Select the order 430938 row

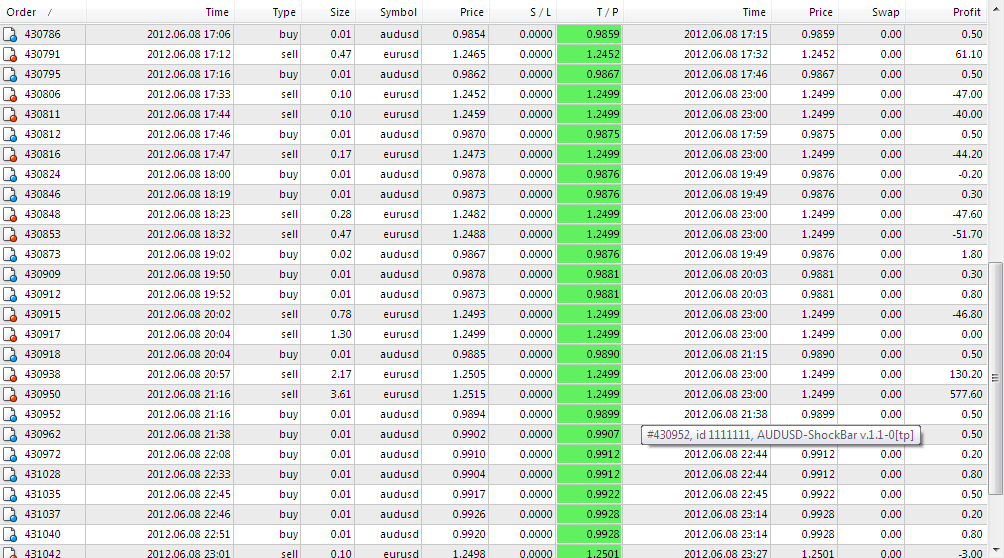pos(493,374)
